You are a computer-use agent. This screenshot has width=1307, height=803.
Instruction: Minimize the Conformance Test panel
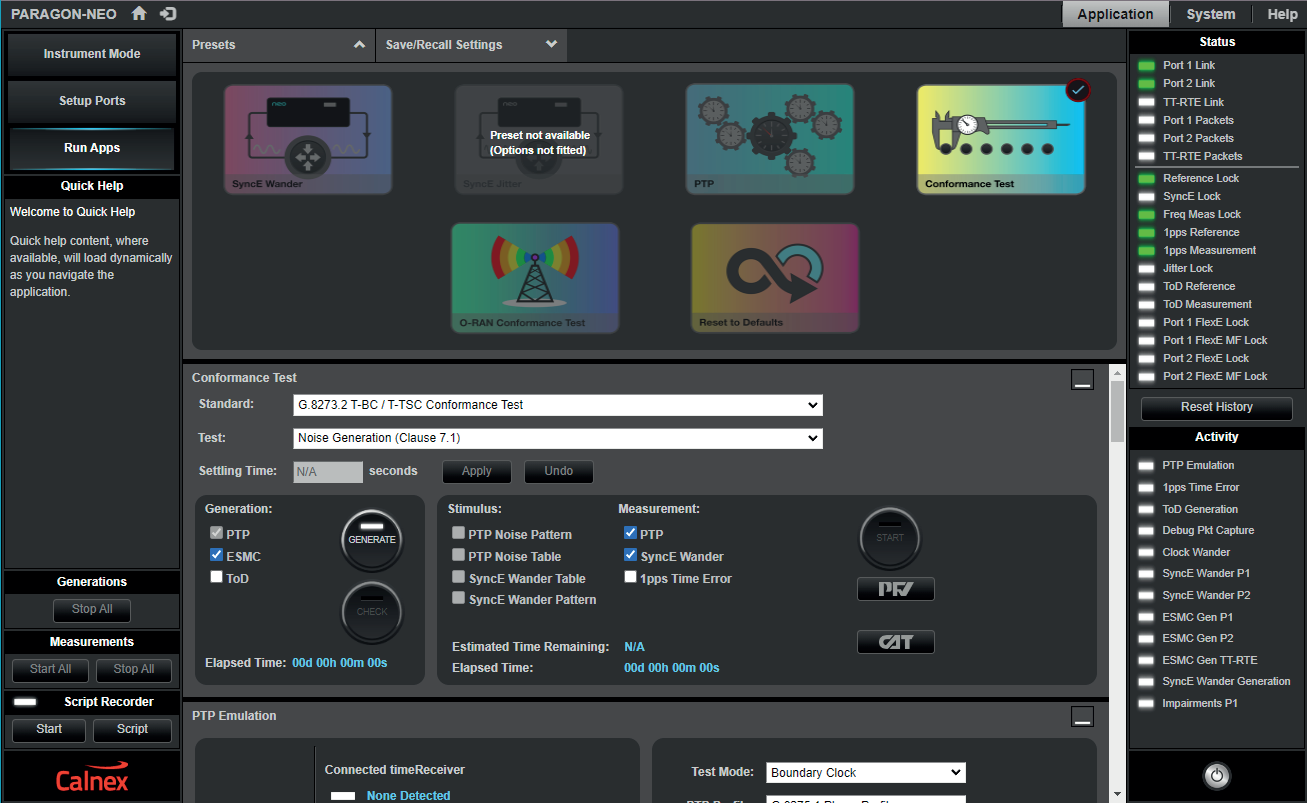click(x=1081, y=379)
